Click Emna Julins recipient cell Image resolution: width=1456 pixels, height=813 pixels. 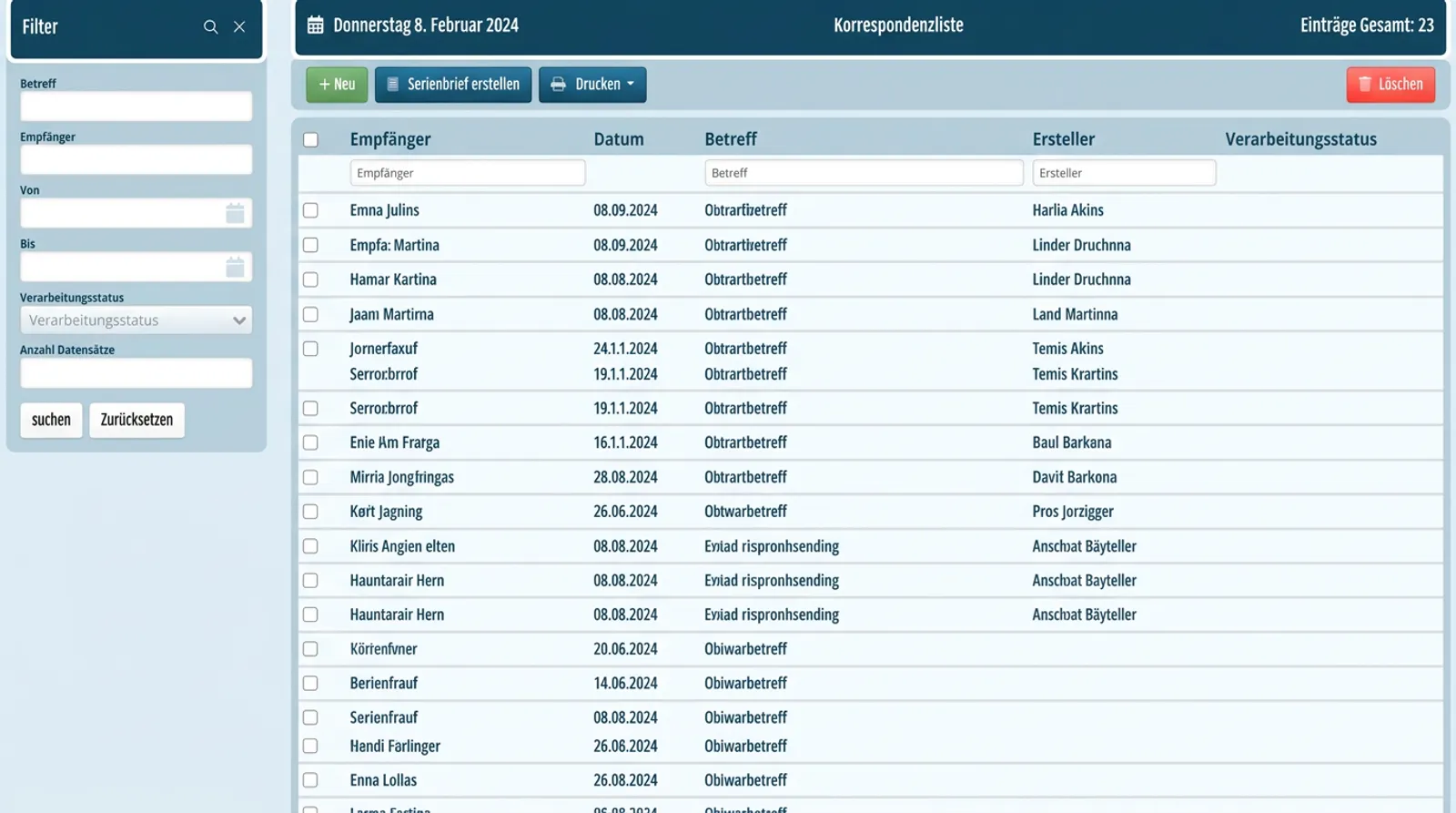click(x=385, y=210)
